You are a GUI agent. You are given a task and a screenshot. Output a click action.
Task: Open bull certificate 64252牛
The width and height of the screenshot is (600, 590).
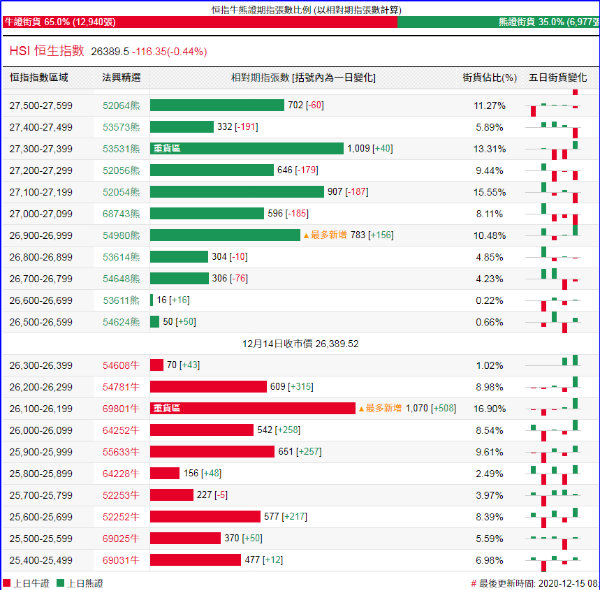(121, 430)
